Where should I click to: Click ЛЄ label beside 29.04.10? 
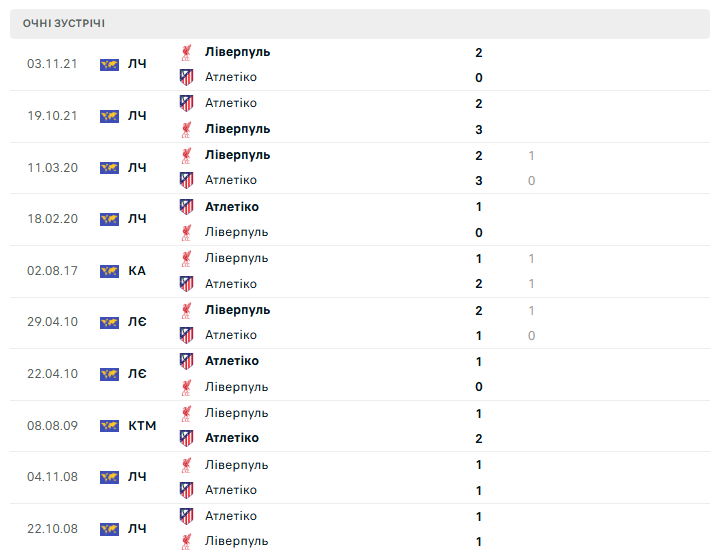(x=137, y=322)
